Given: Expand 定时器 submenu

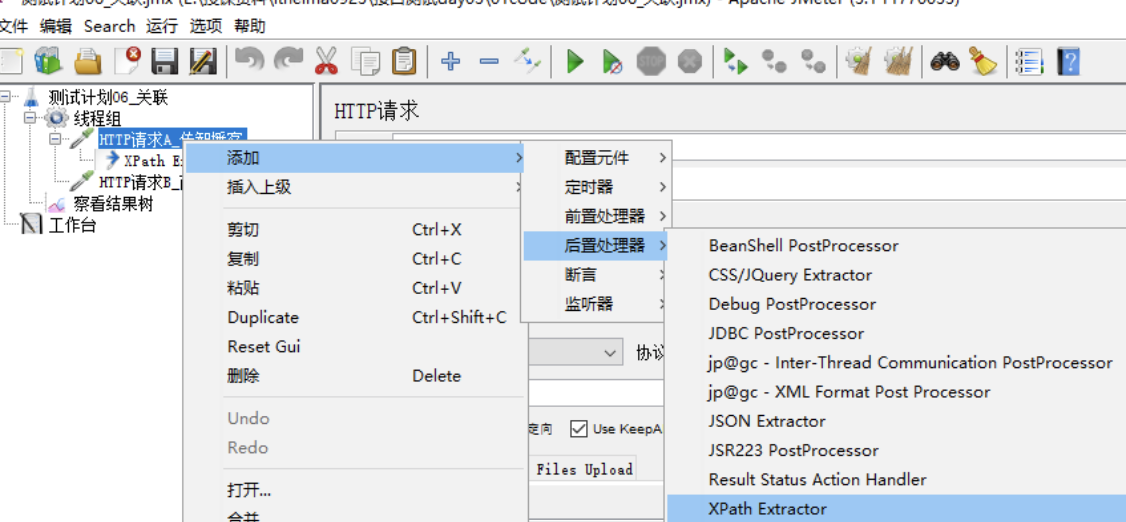Looking at the screenshot, I should (x=596, y=187).
